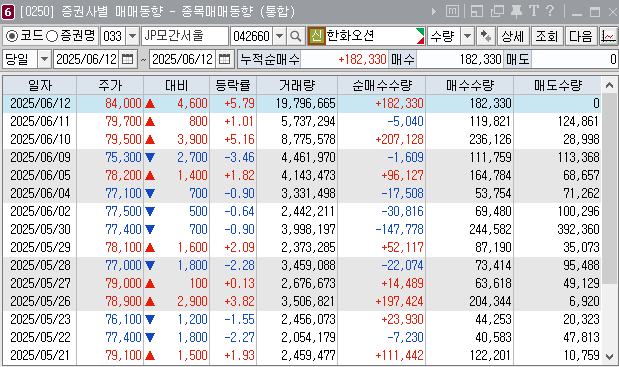Open the 수량 unit dropdown
The image size is (619, 367).
(467, 36)
